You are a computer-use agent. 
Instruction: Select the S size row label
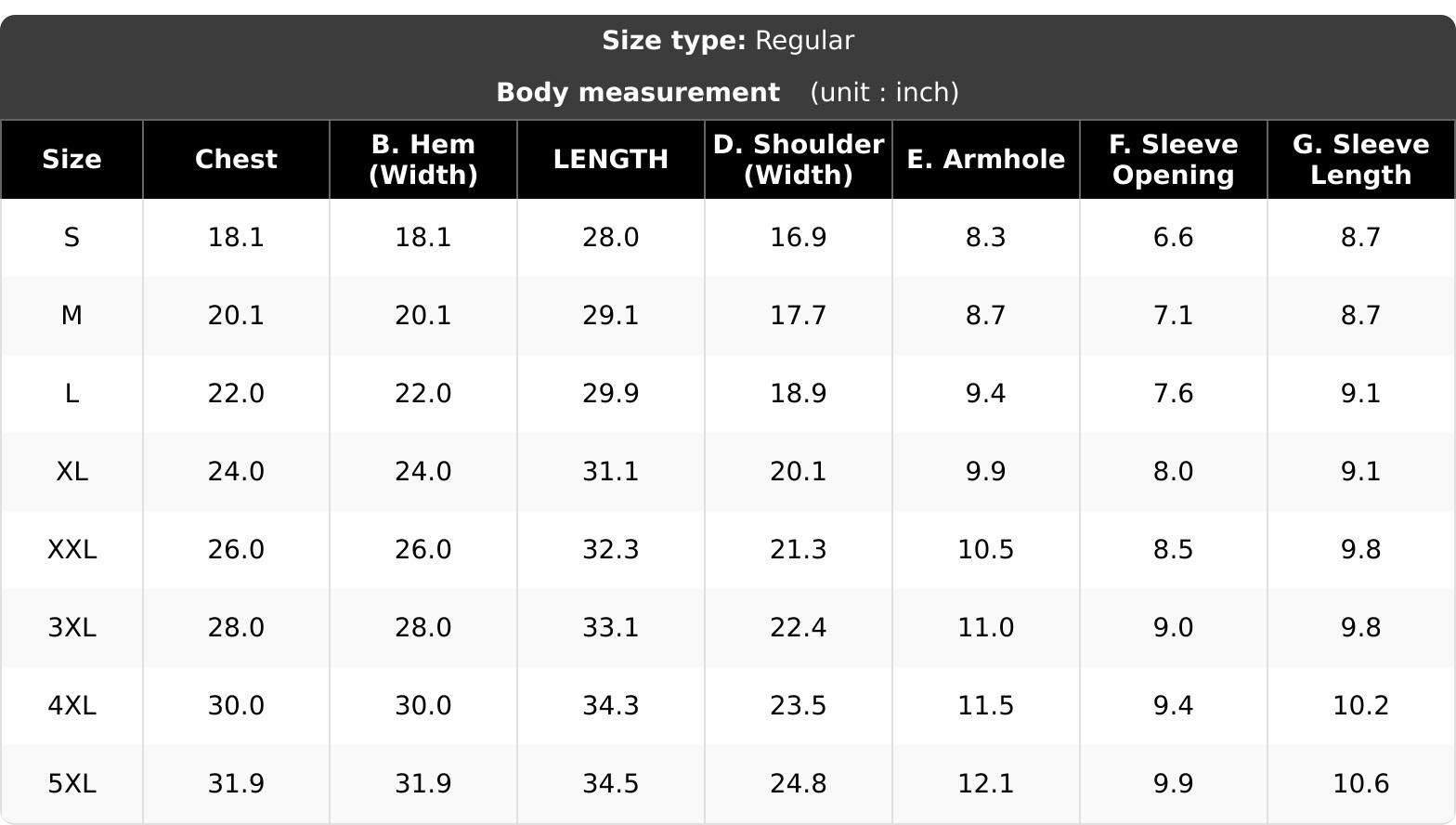point(71,238)
